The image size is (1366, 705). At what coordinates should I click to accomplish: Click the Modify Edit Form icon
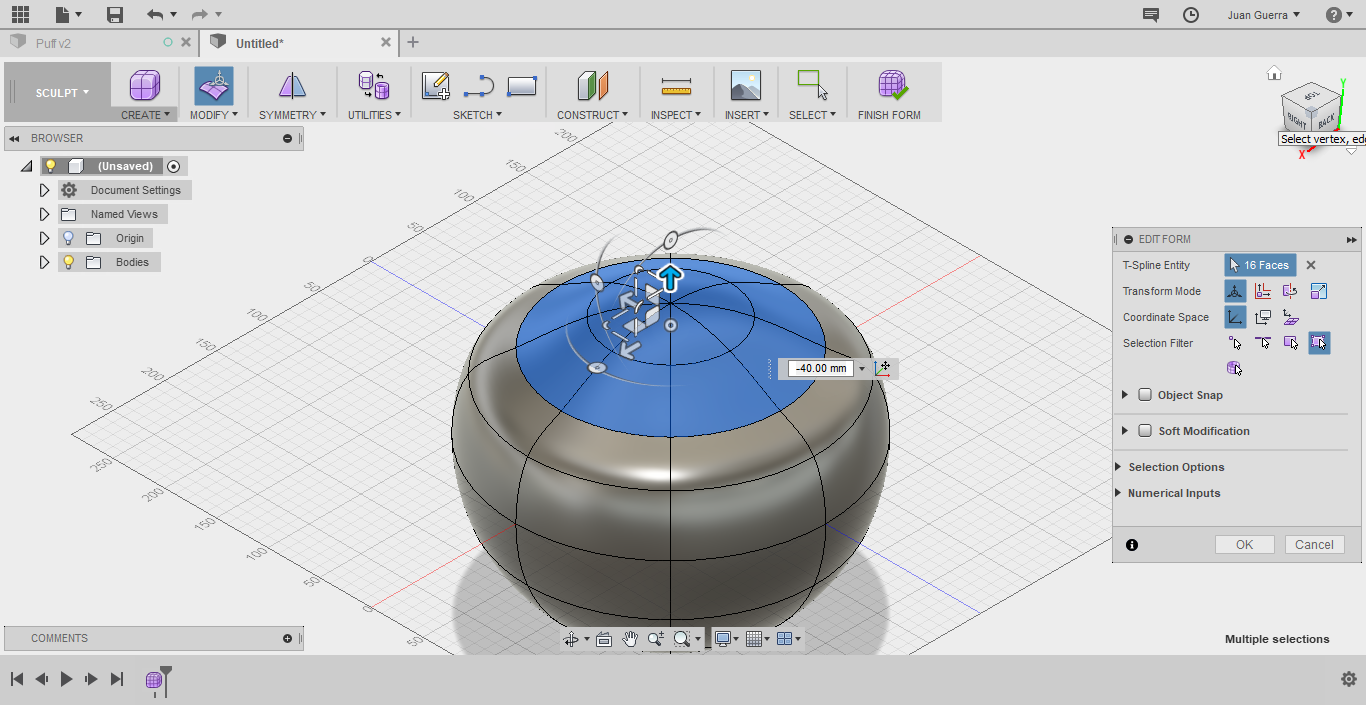tap(214, 87)
